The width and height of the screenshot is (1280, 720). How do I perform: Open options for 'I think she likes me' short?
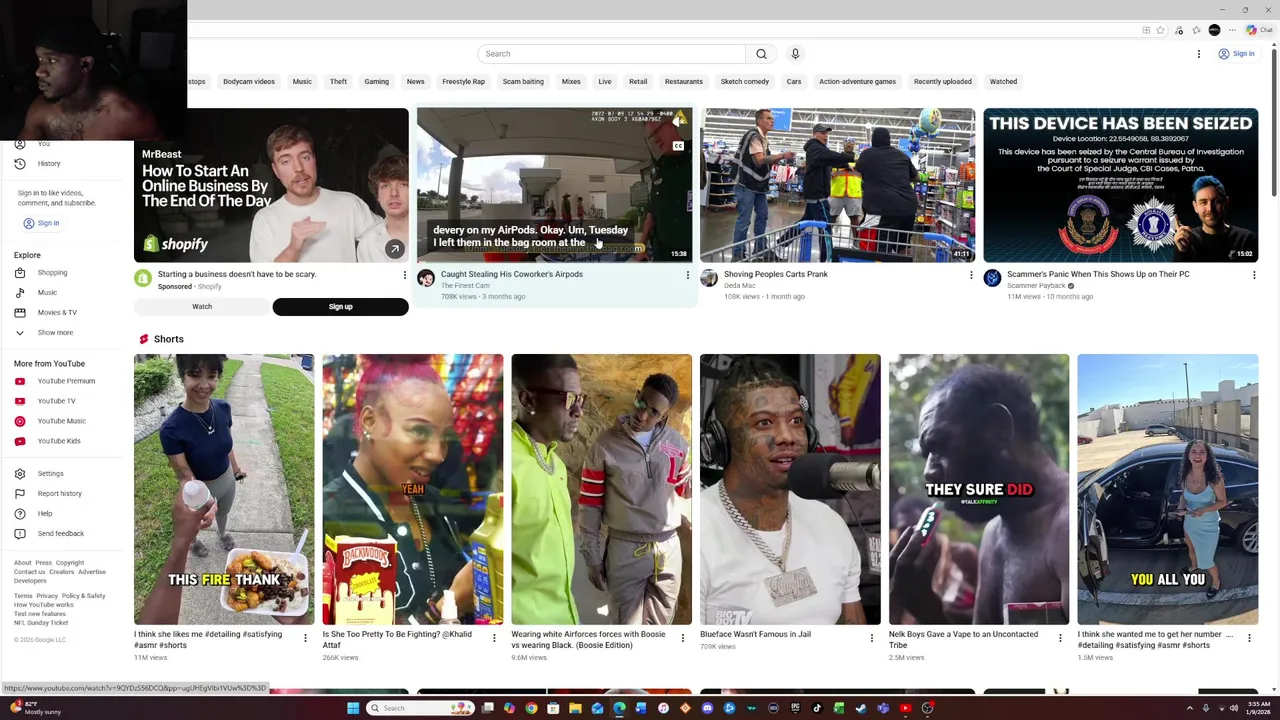coord(305,638)
